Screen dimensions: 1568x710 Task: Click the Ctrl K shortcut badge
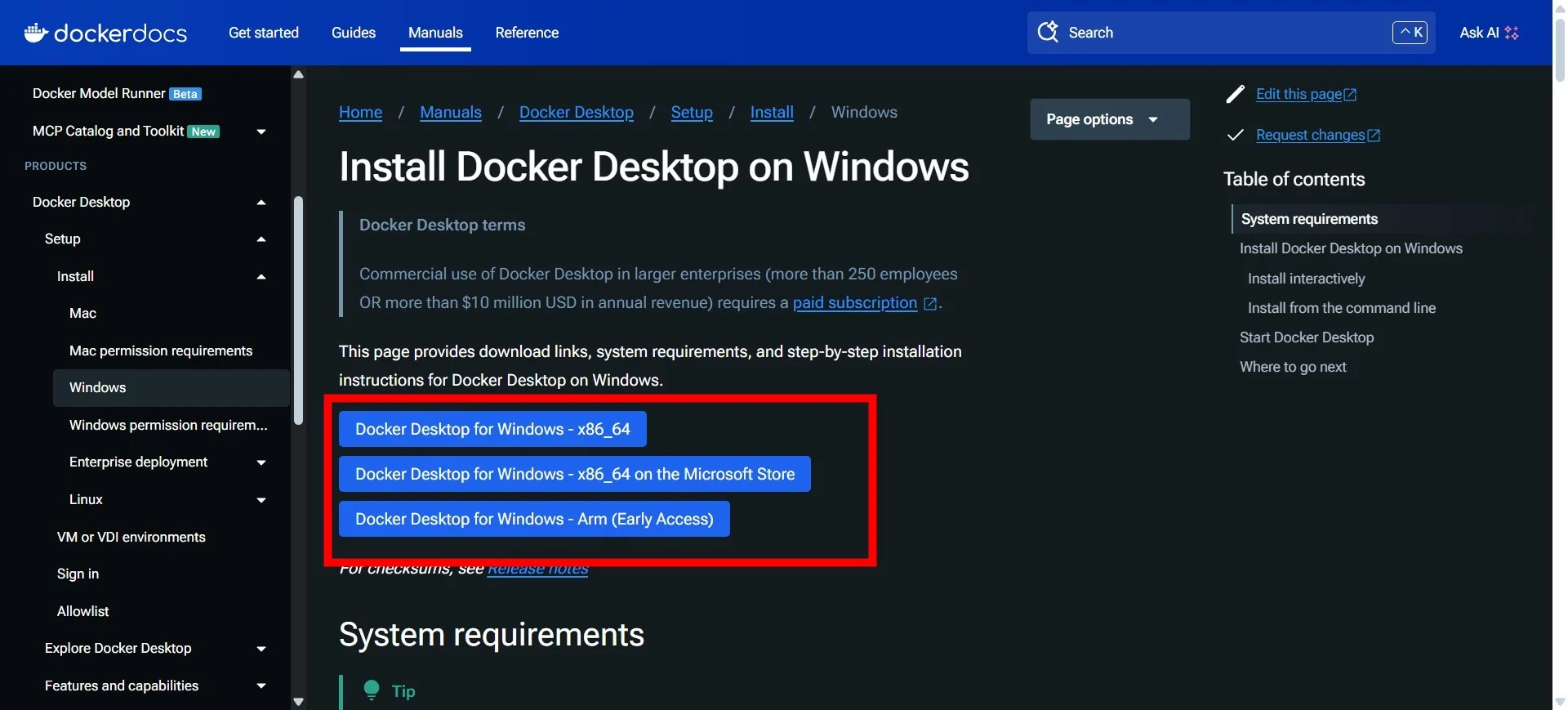coord(1410,33)
